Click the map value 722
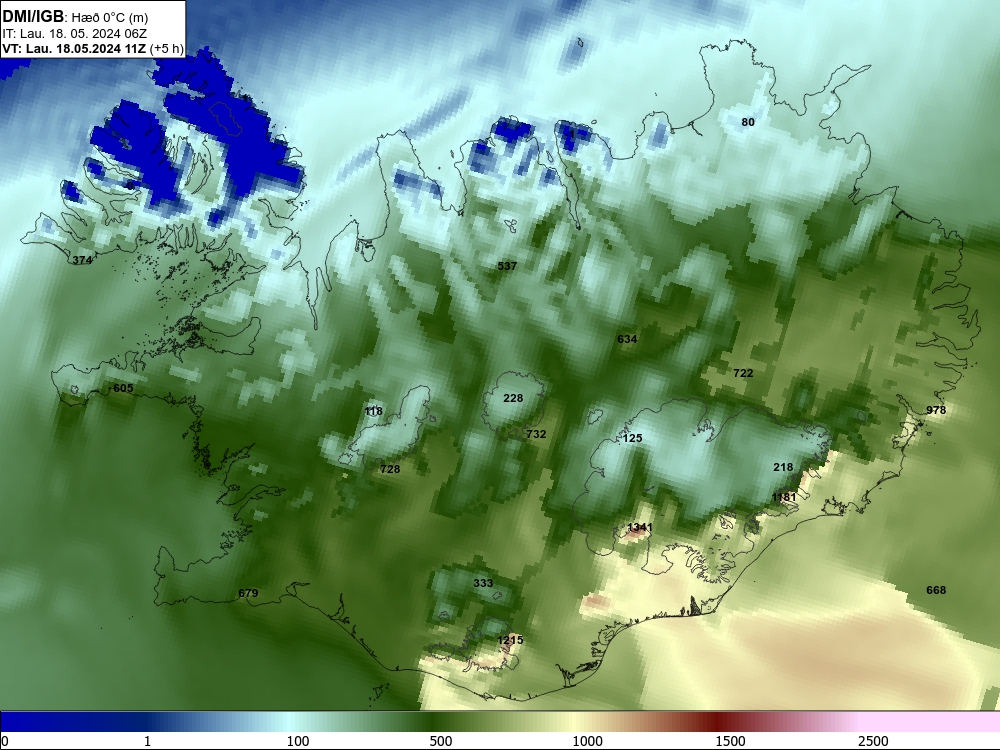1000x750 pixels. pos(743,373)
